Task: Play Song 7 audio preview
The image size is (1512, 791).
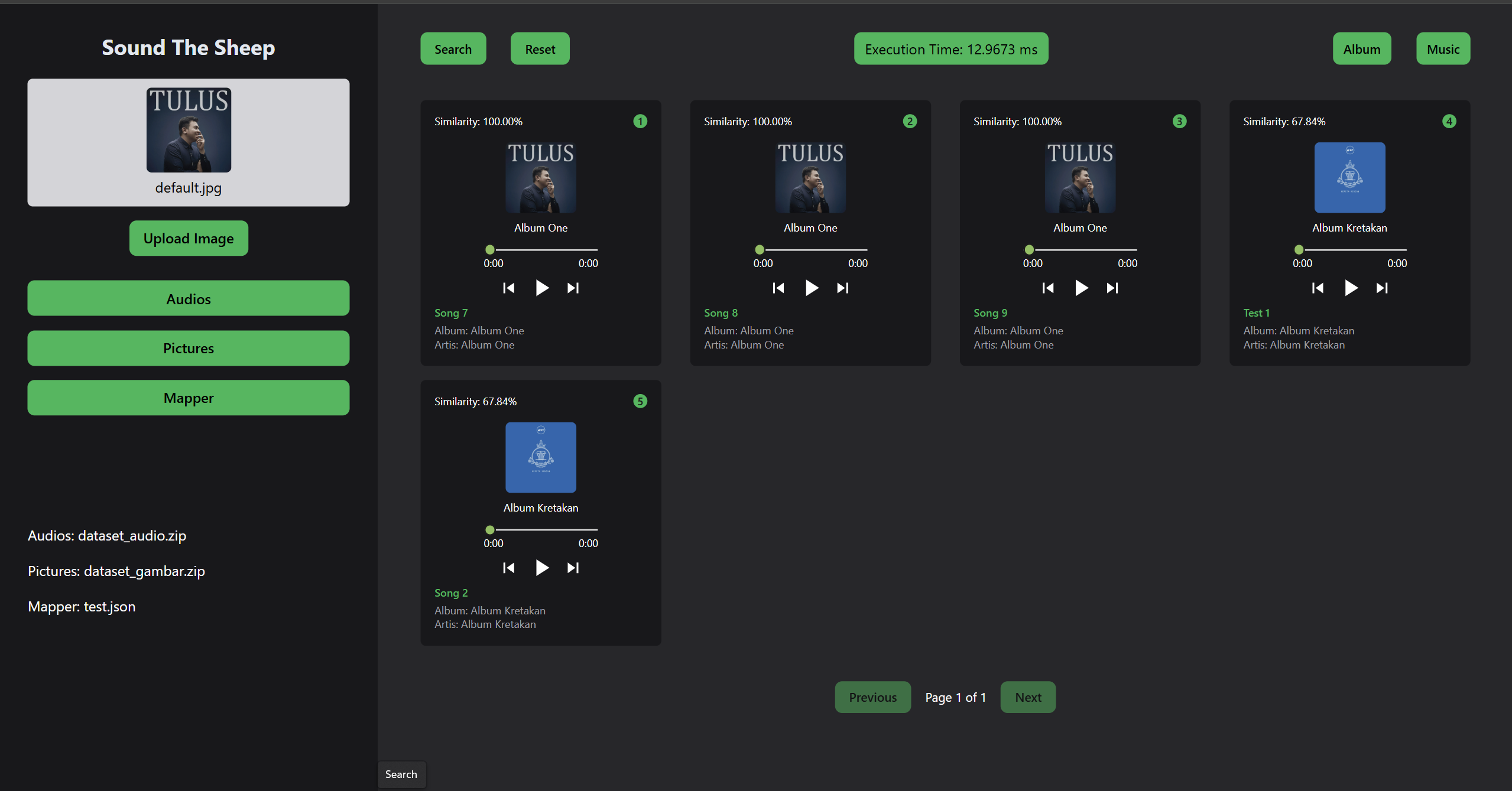Action: click(x=541, y=288)
